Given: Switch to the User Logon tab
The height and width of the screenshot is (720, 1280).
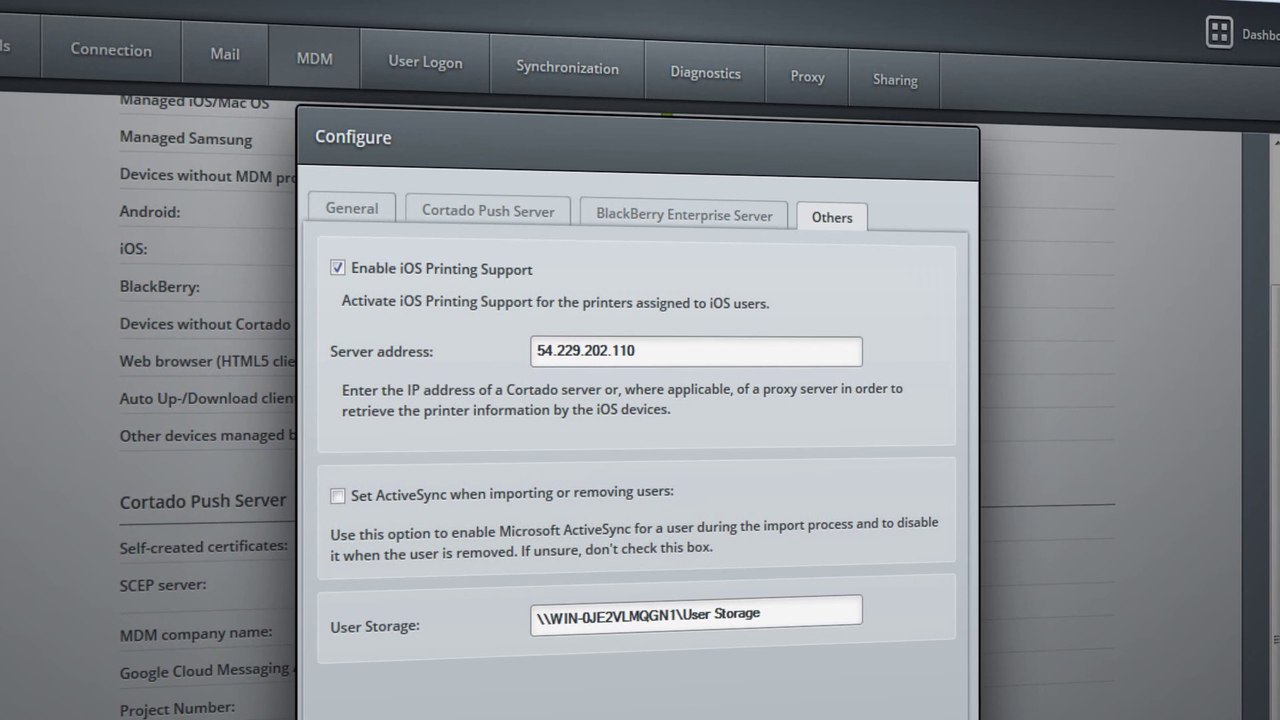Looking at the screenshot, I should [425, 62].
